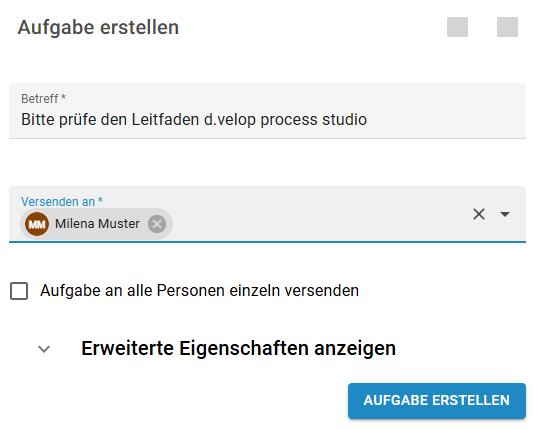Viewport: 536px width, 430px height.
Task: Enable Aufgabe an alle Personen einzeln versenden checkbox
Action: (19, 291)
